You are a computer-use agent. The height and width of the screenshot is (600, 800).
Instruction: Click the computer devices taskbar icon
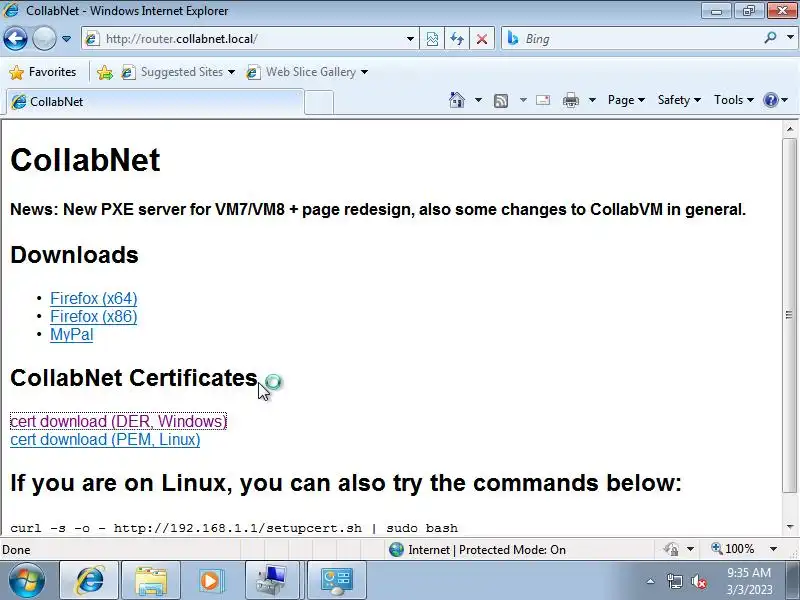point(272,580)
